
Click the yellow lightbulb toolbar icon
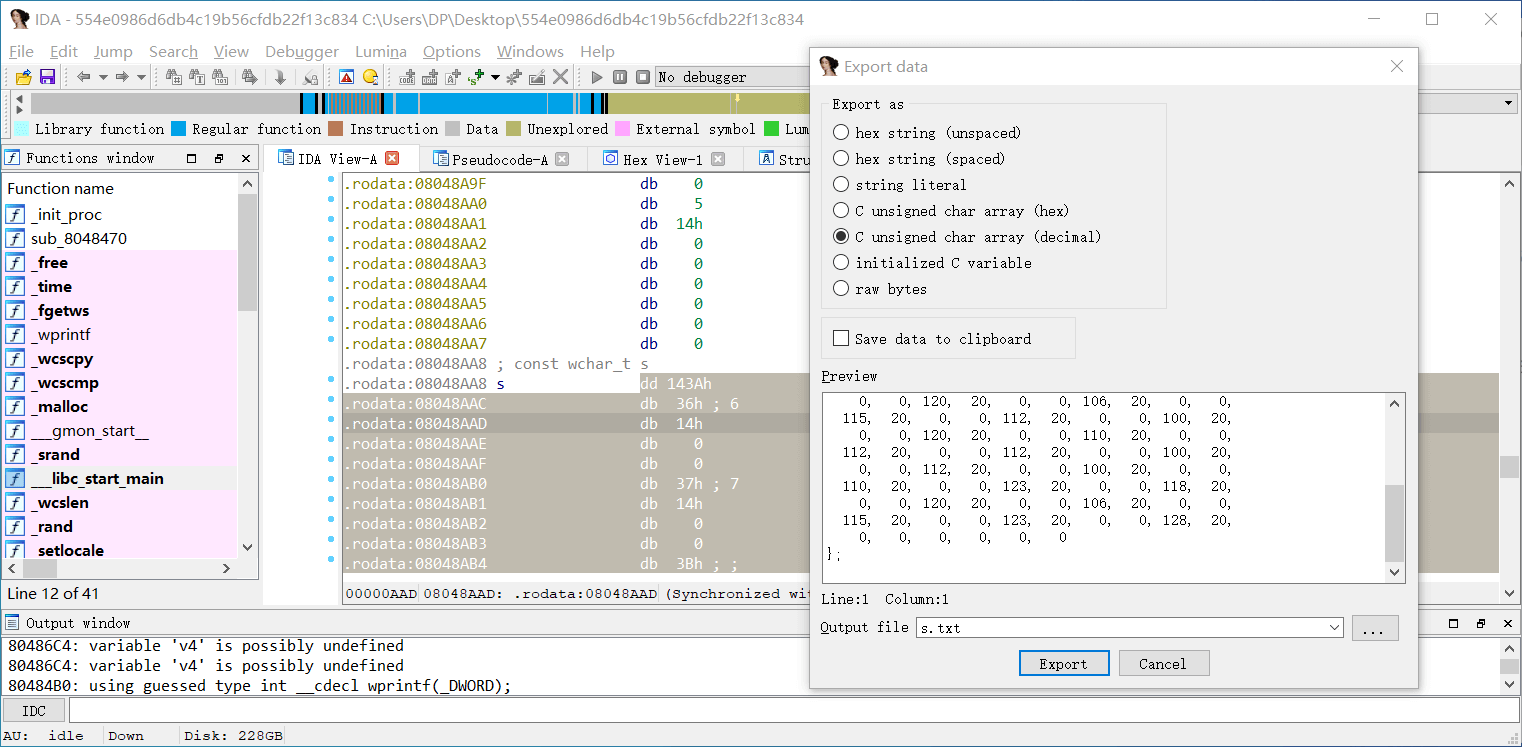click(x=371, y=77)
